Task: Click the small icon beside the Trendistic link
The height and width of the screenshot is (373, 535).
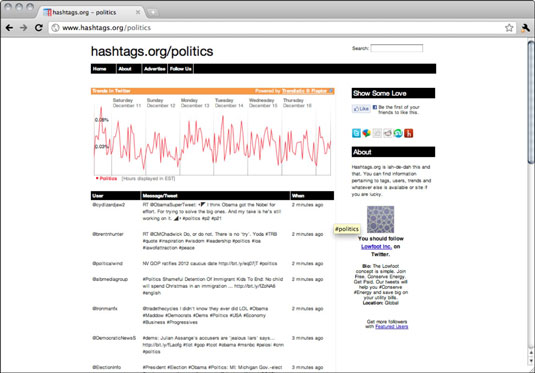Action: click(x=331, y=91)
